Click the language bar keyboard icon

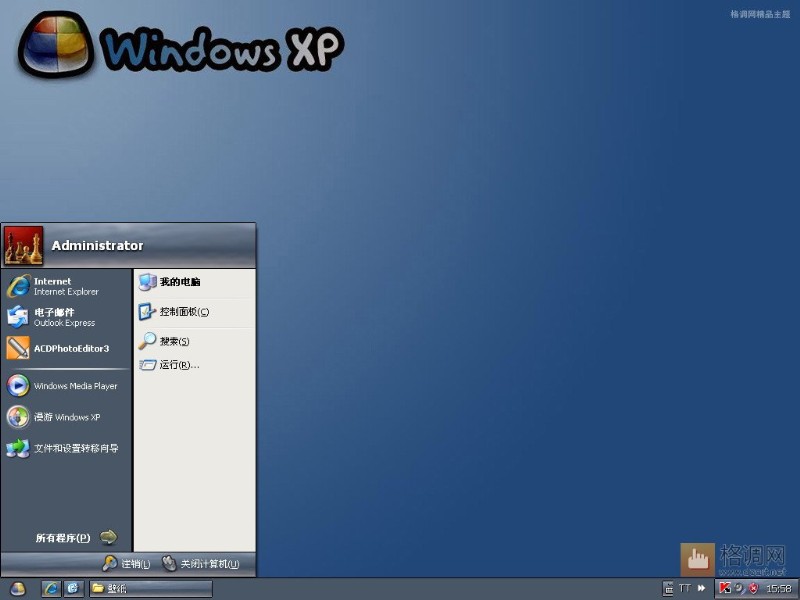(668, 588)
